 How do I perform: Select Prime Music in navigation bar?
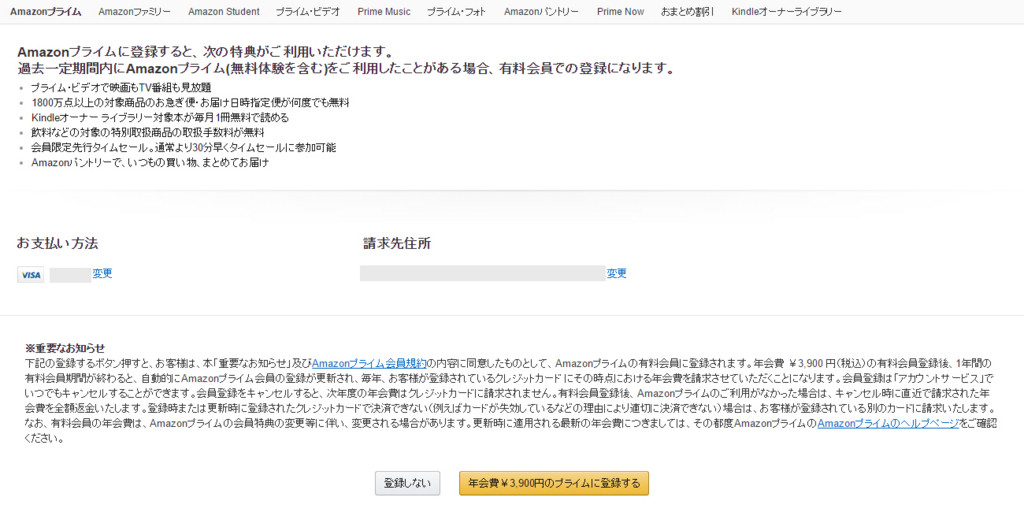(384, 12)
